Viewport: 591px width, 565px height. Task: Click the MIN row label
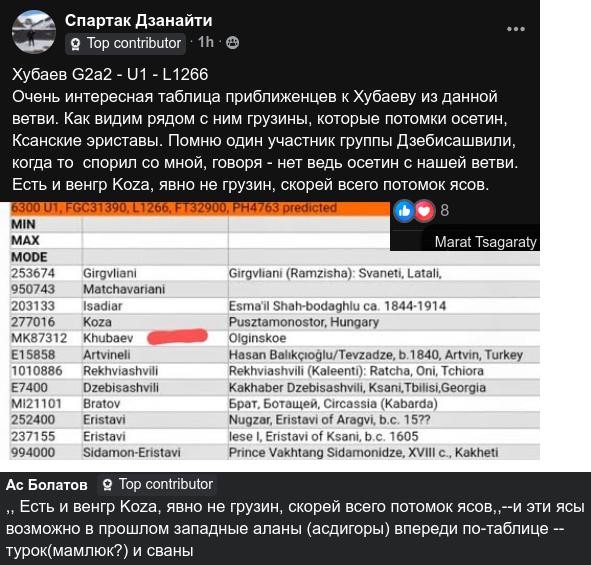click(x=23, y=224)
